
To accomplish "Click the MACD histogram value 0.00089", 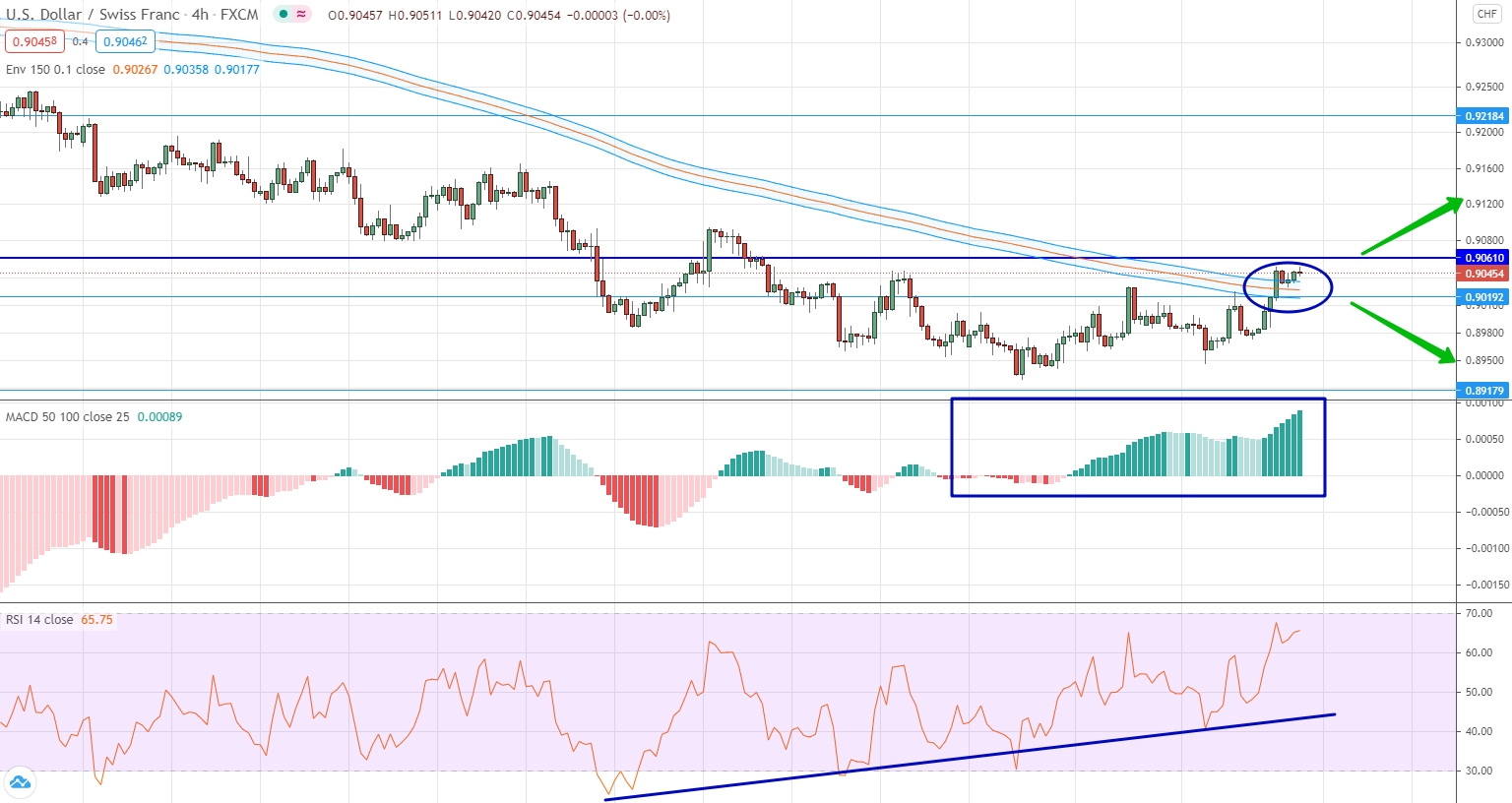I will click(x=159, y=417).
